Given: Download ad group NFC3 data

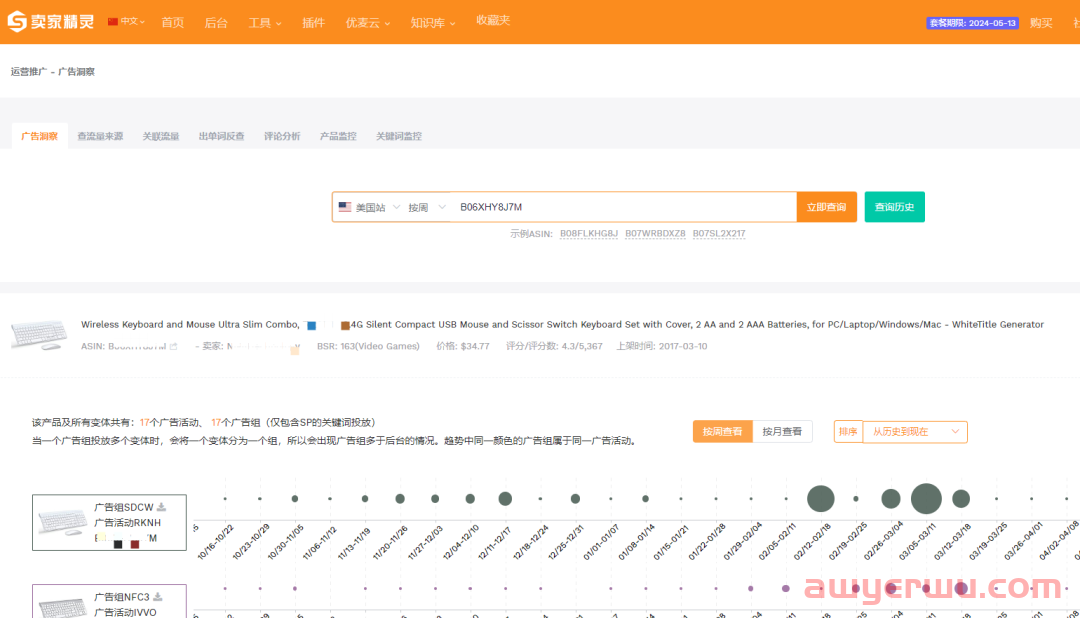Looking at the screenshot, I should [x=157, y=596].
